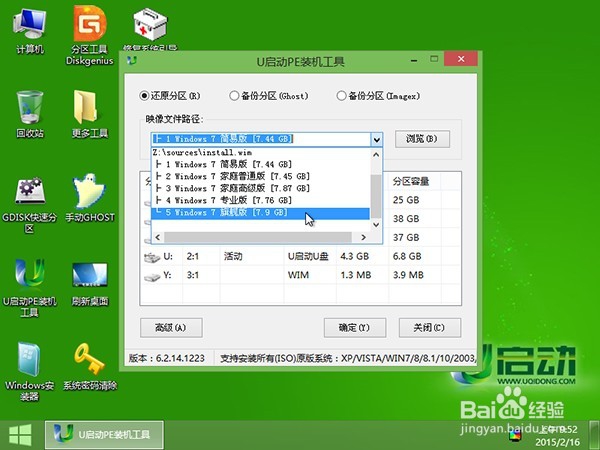Launch the Diskgenius partition tool icon
Viewport: 600px width, 450px height.
[x=90, y=35]
